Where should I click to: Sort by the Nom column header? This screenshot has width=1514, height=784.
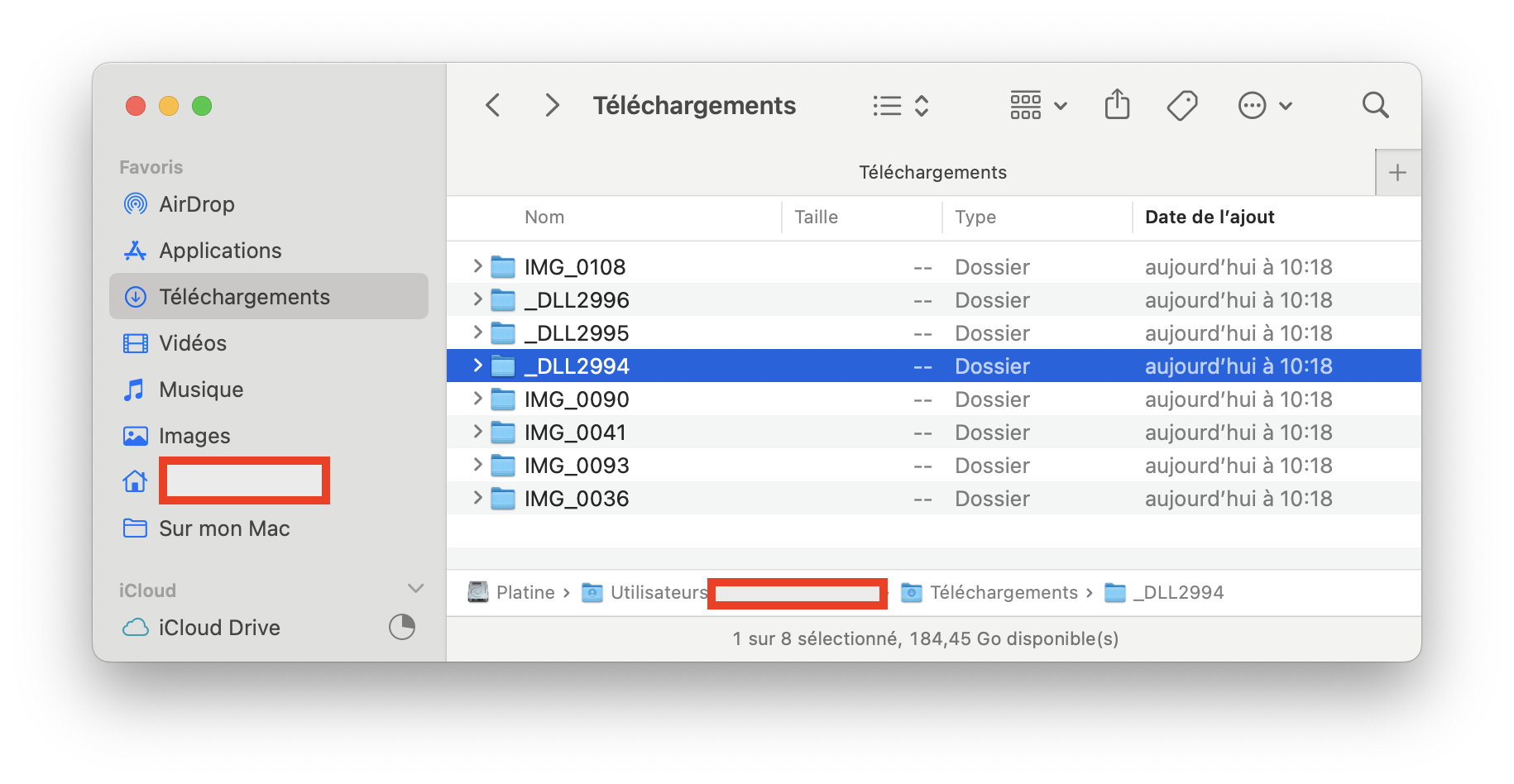click(544, 217)
